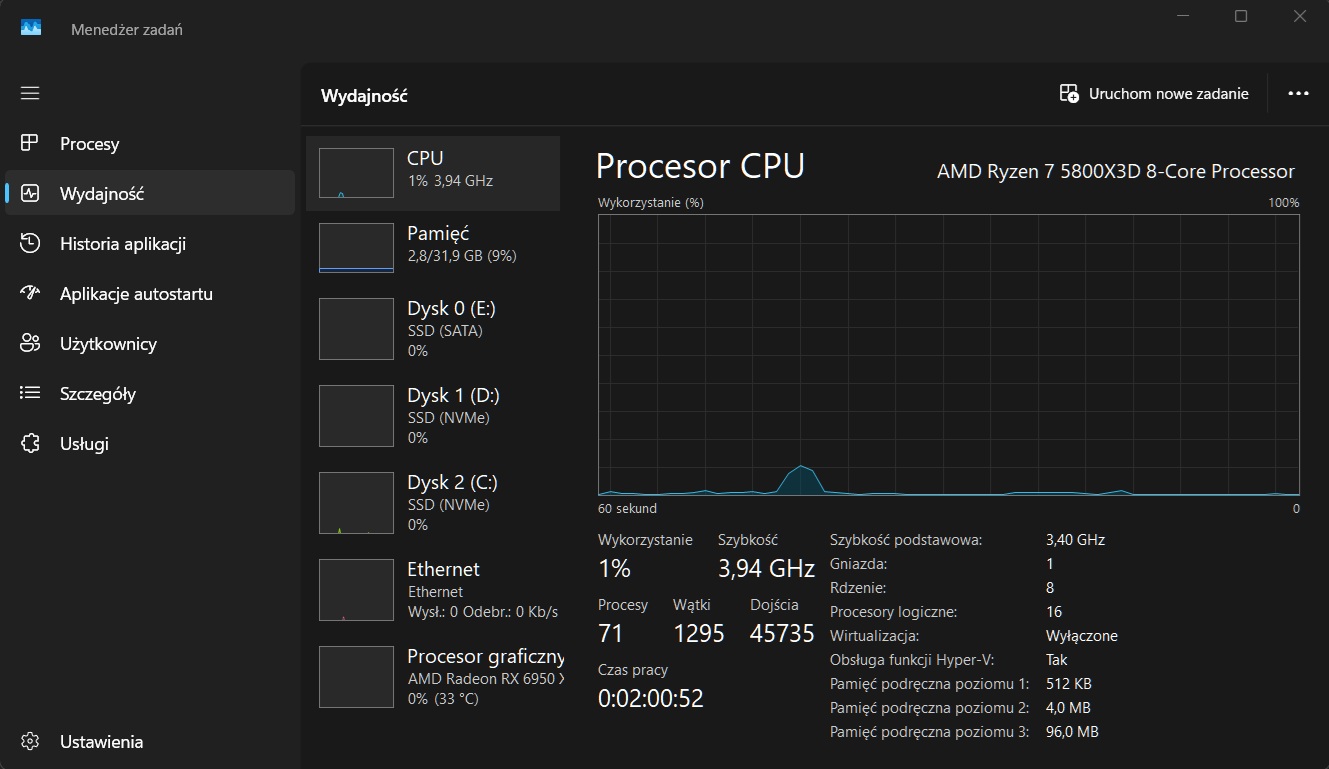Open Historia aplikacji page

pyautogui.click(x=150, y=243)
